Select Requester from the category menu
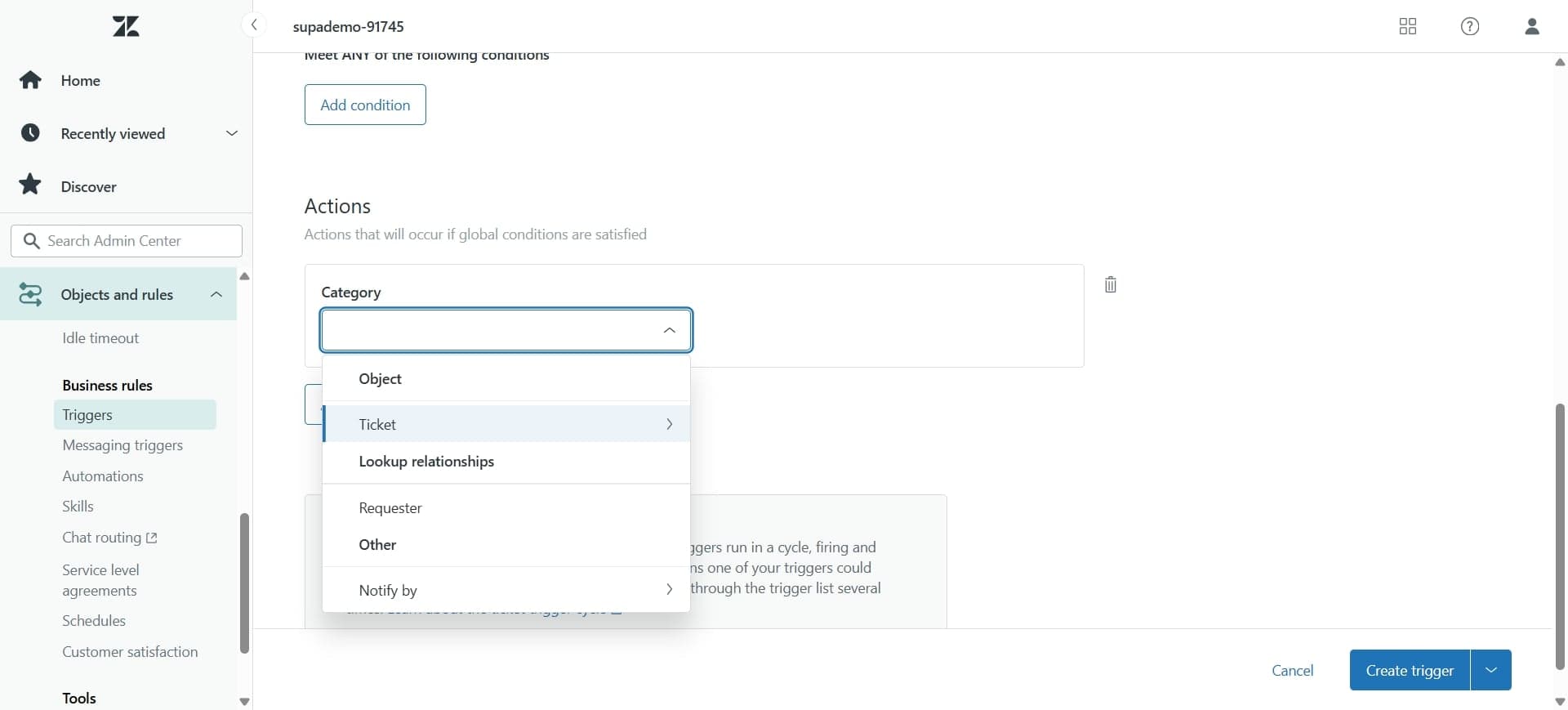This screenshot has width=1568, height=710. (390, 507)
